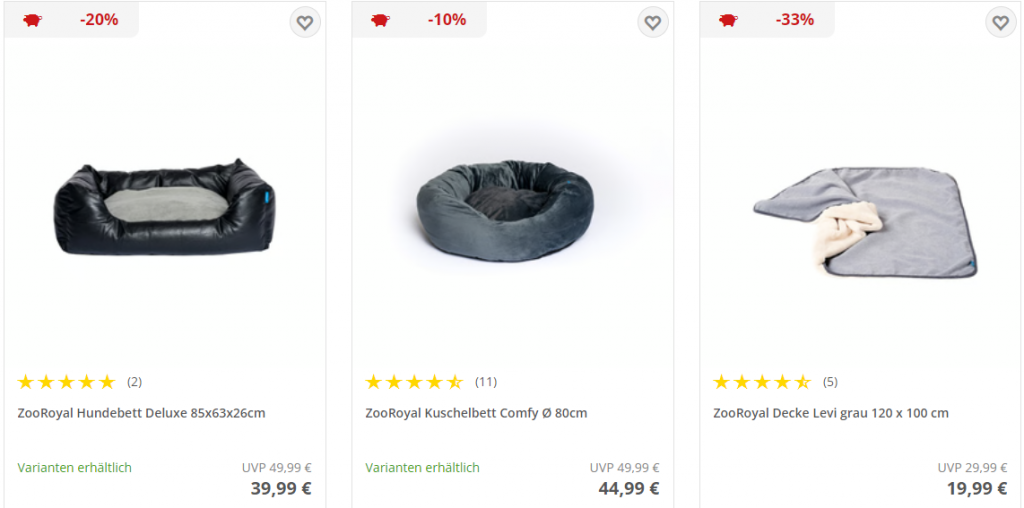Click star rating of Decke Levi grau
This screenshot has height=508, width=1024.
762,382
